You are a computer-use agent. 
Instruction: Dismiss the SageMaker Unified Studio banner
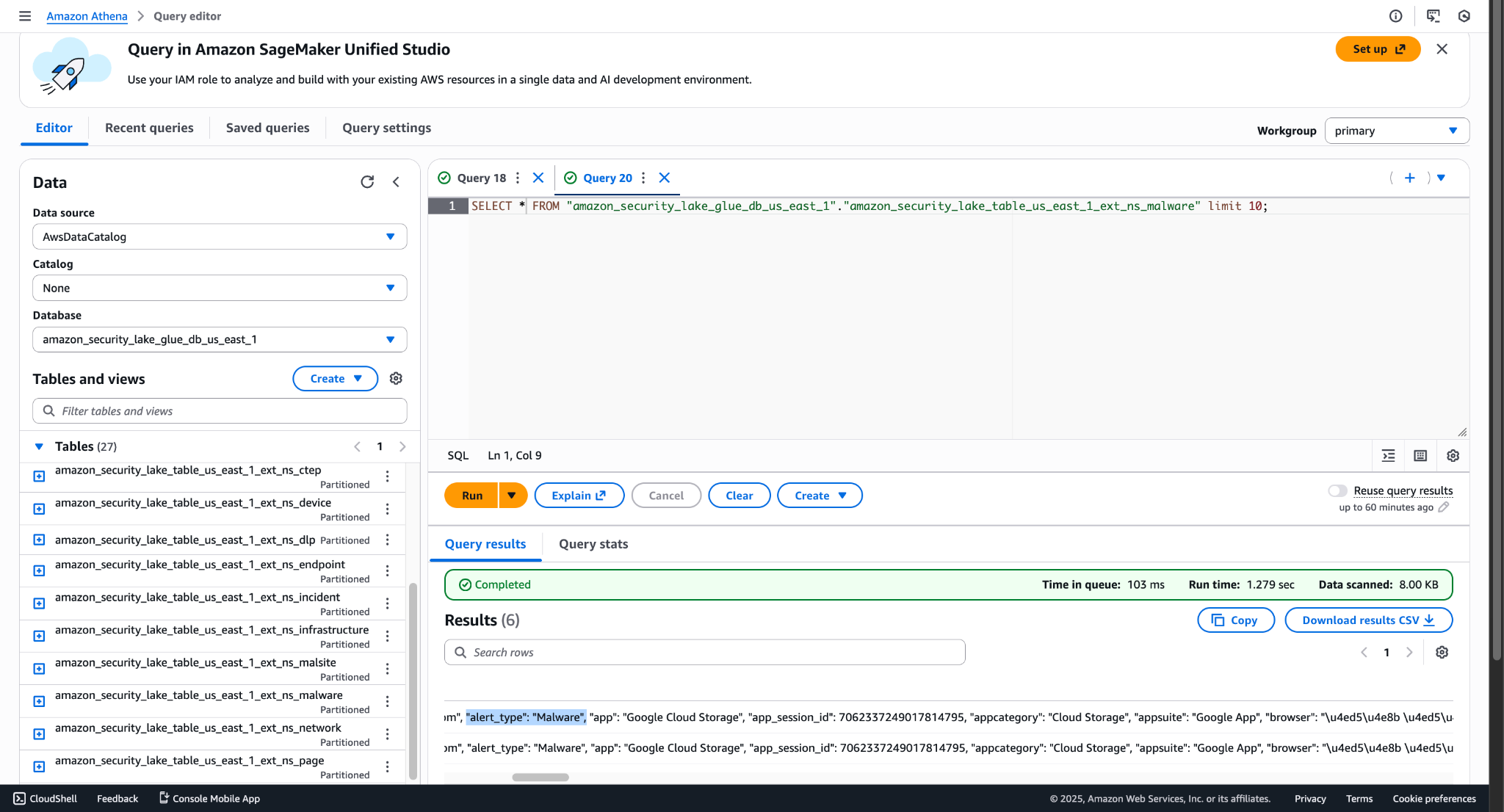pos(1442,49)
